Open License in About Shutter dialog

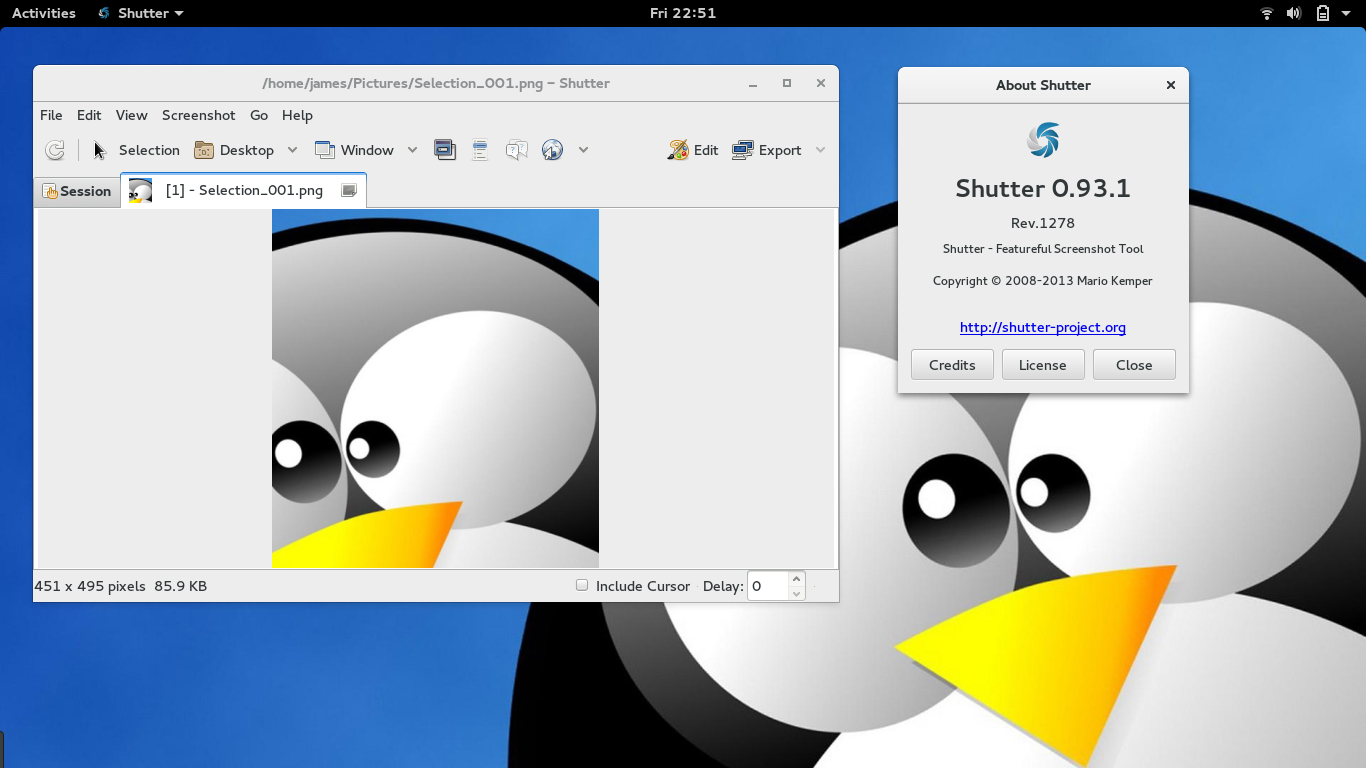[x=1043, y=365]
